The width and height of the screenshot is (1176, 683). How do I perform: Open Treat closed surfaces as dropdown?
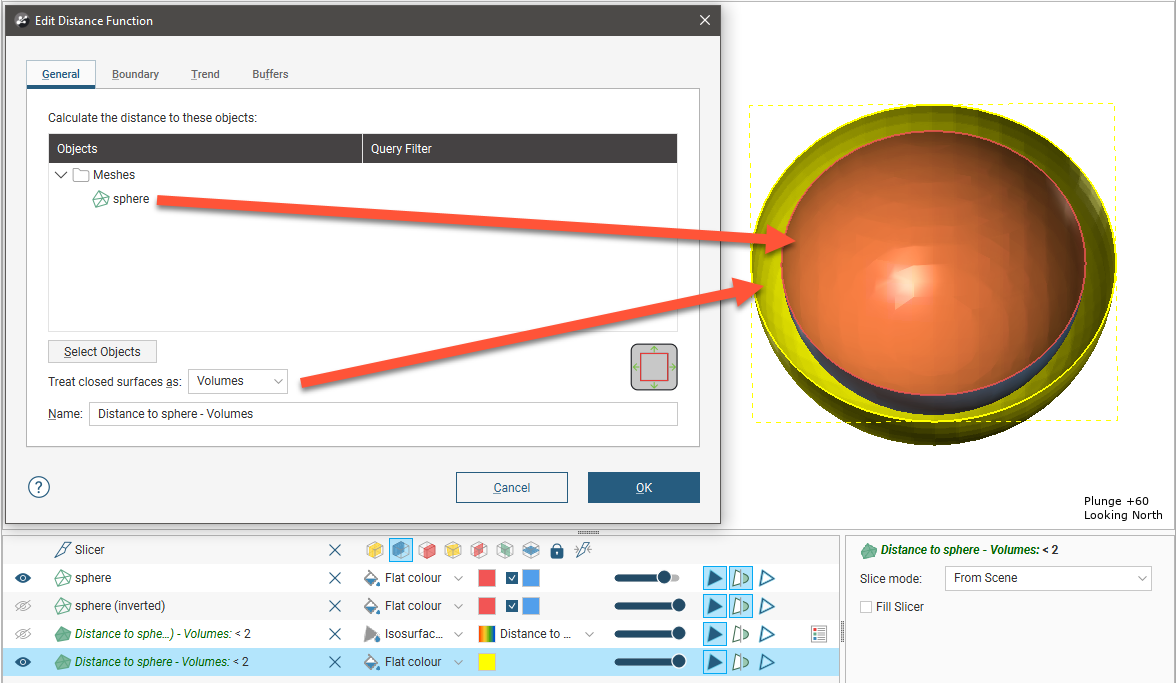pos(238,381)
